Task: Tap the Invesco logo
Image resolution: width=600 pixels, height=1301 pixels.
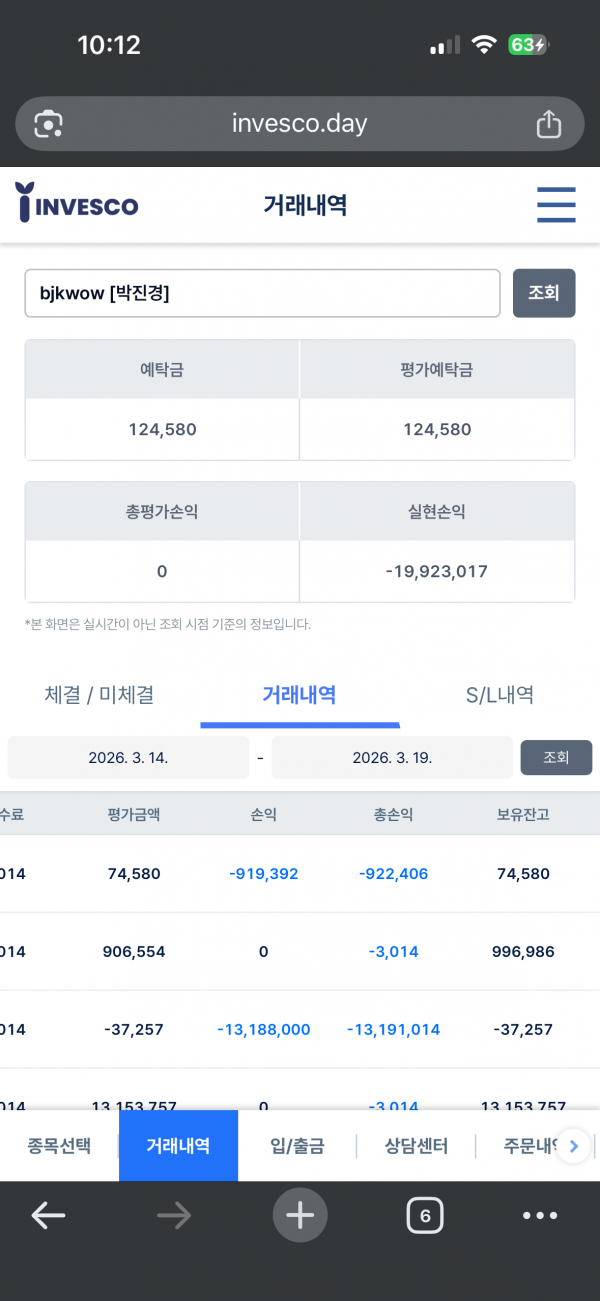Action: point(77,203)
